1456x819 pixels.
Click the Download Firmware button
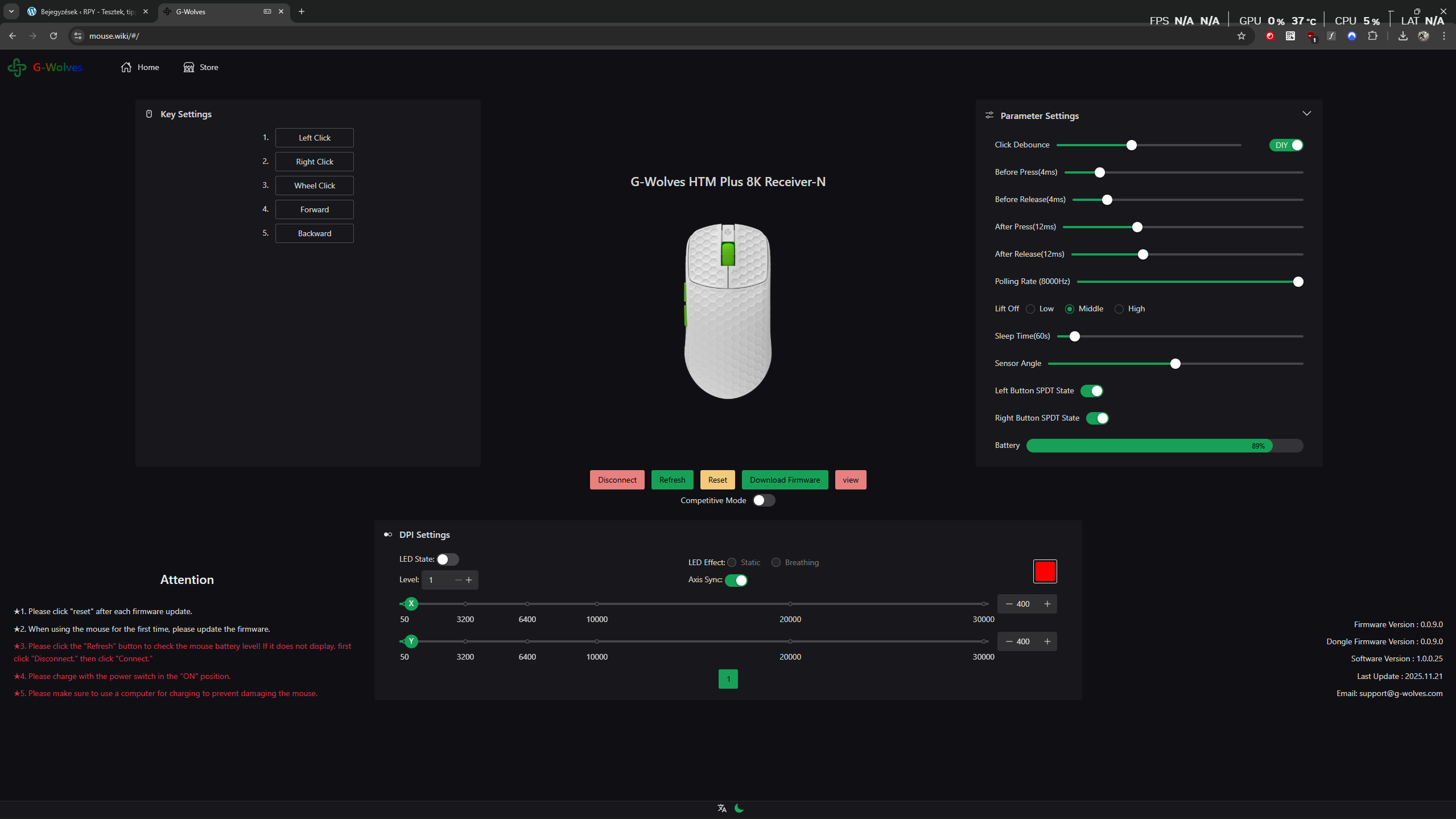pyautogui.click(x=785, y=480)
